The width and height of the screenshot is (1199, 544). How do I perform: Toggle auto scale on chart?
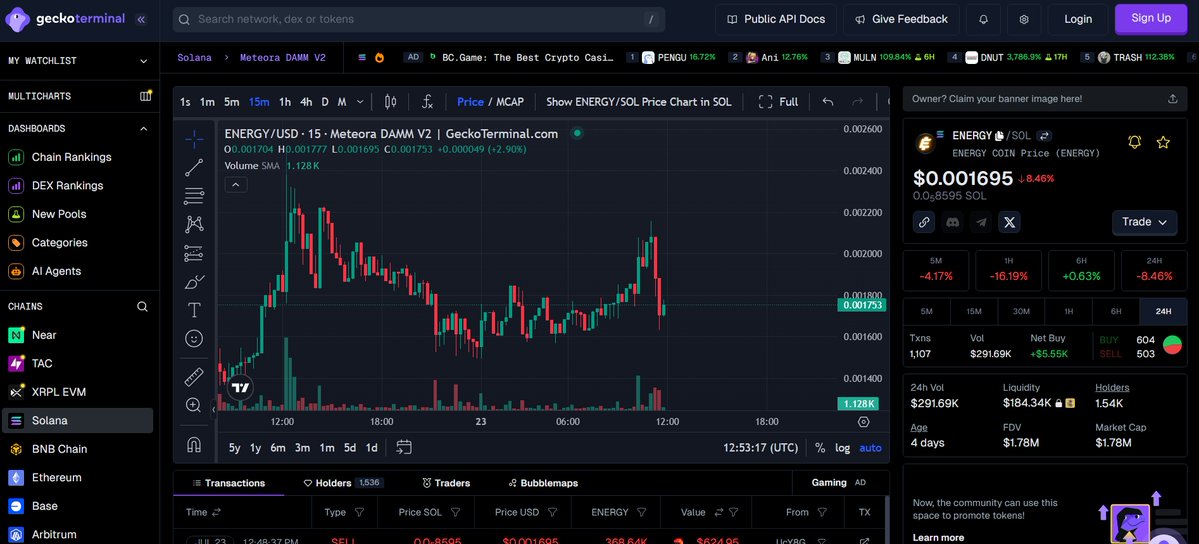[x=870, y=448]
